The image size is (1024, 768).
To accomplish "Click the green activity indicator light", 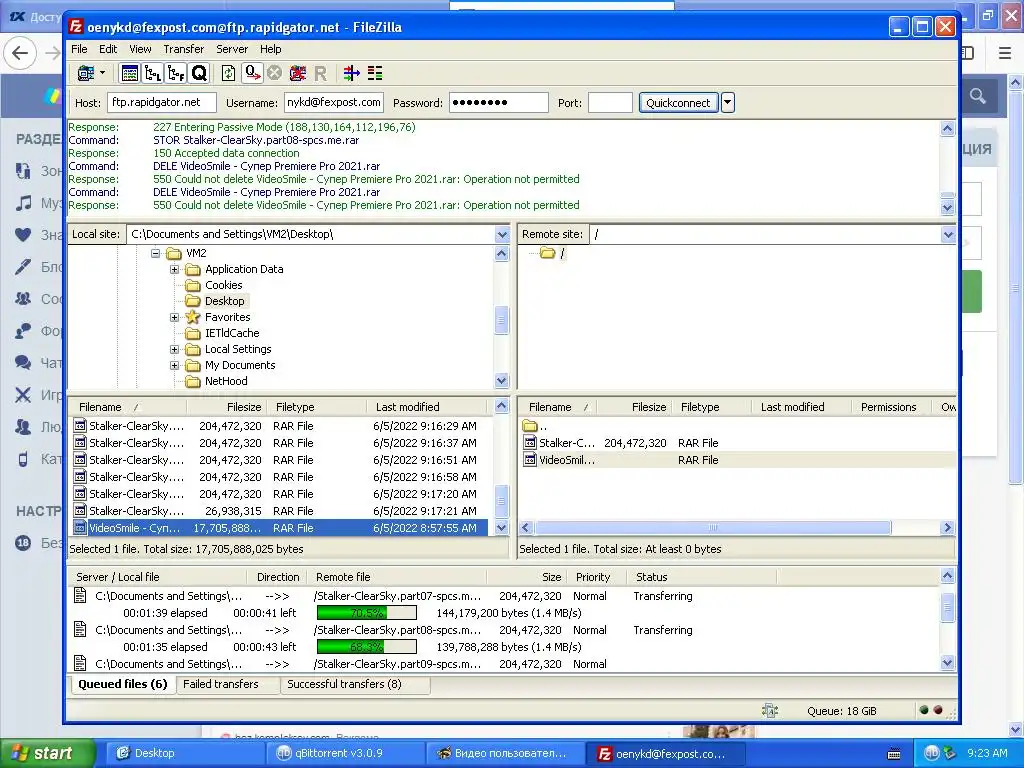I will click(x=923, y=710).
